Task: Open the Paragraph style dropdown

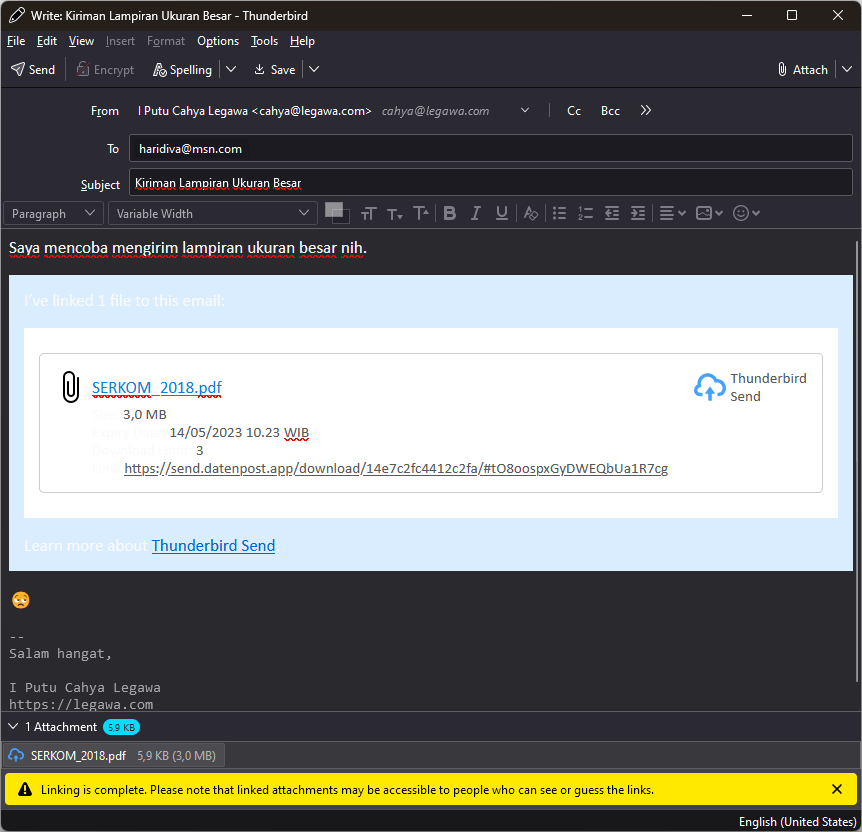Action: point(53,213)
